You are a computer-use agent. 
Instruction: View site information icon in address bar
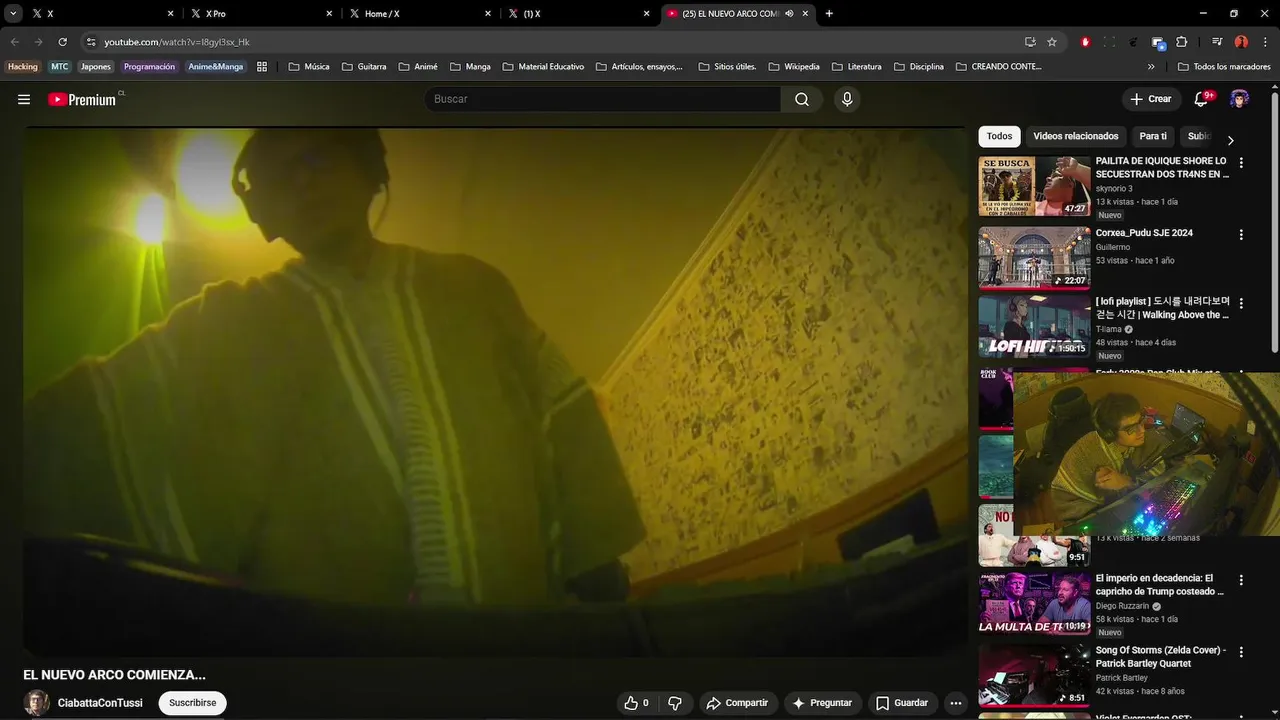91,42
